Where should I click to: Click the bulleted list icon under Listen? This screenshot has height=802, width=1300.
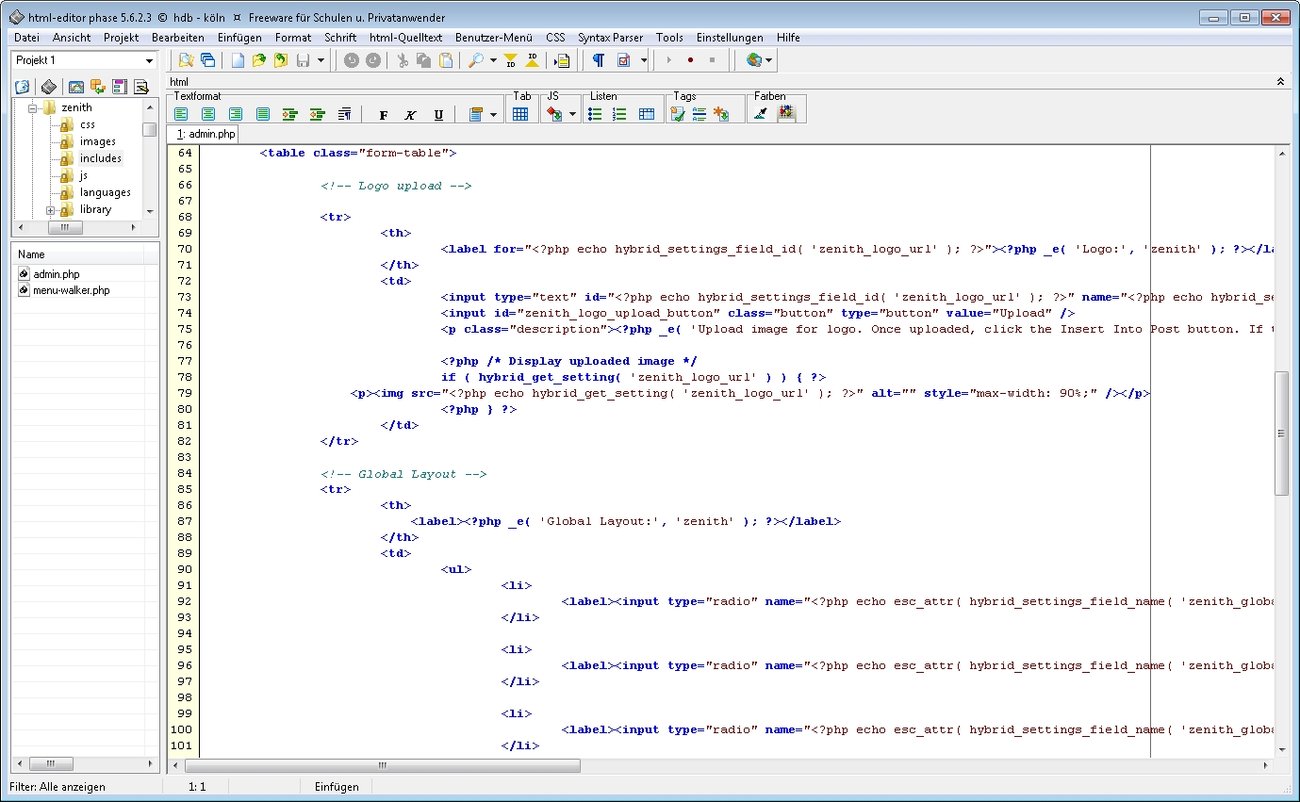coord(595,114)
